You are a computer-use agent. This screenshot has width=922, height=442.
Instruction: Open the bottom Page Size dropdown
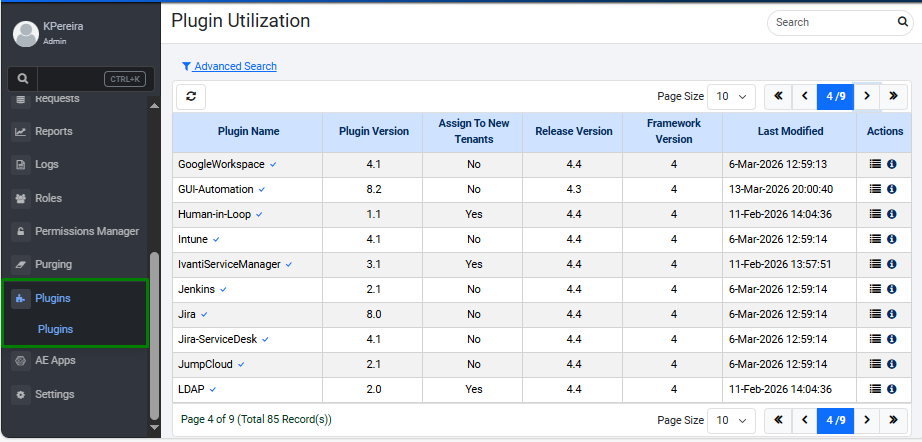[x=731, y=420]
